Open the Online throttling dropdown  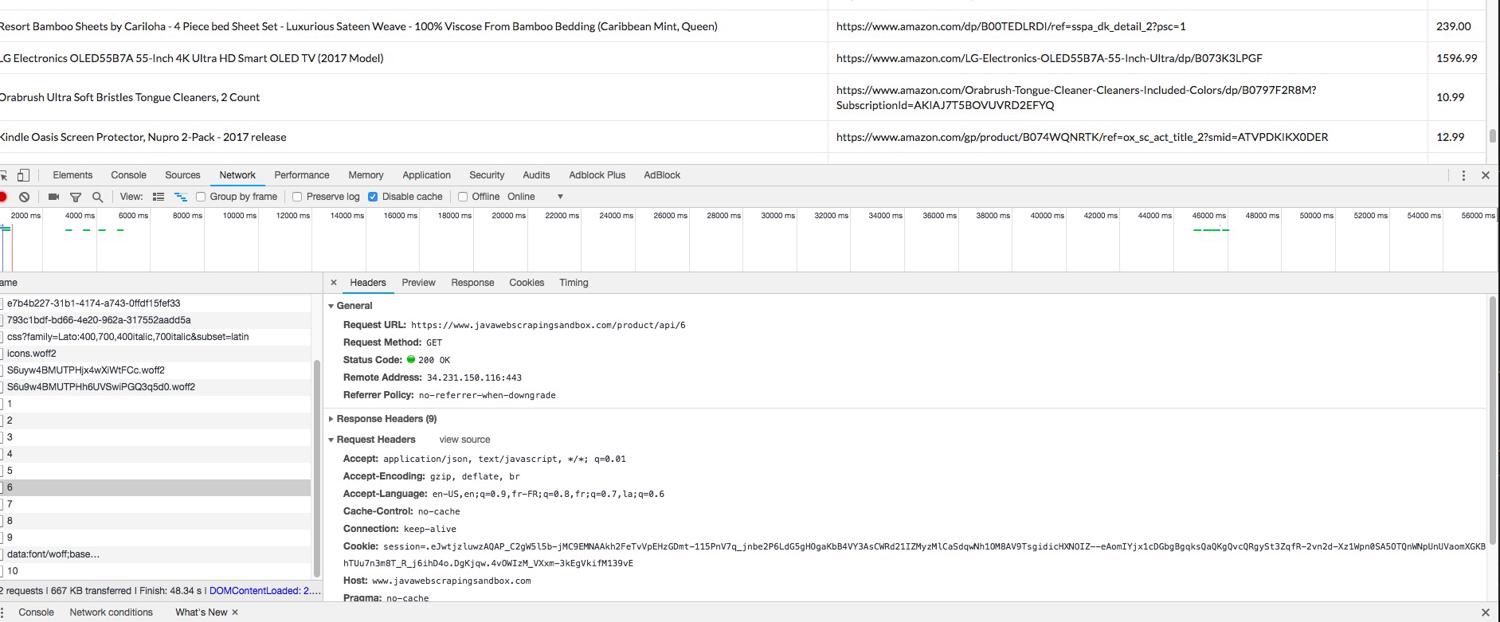click(536, 197)
